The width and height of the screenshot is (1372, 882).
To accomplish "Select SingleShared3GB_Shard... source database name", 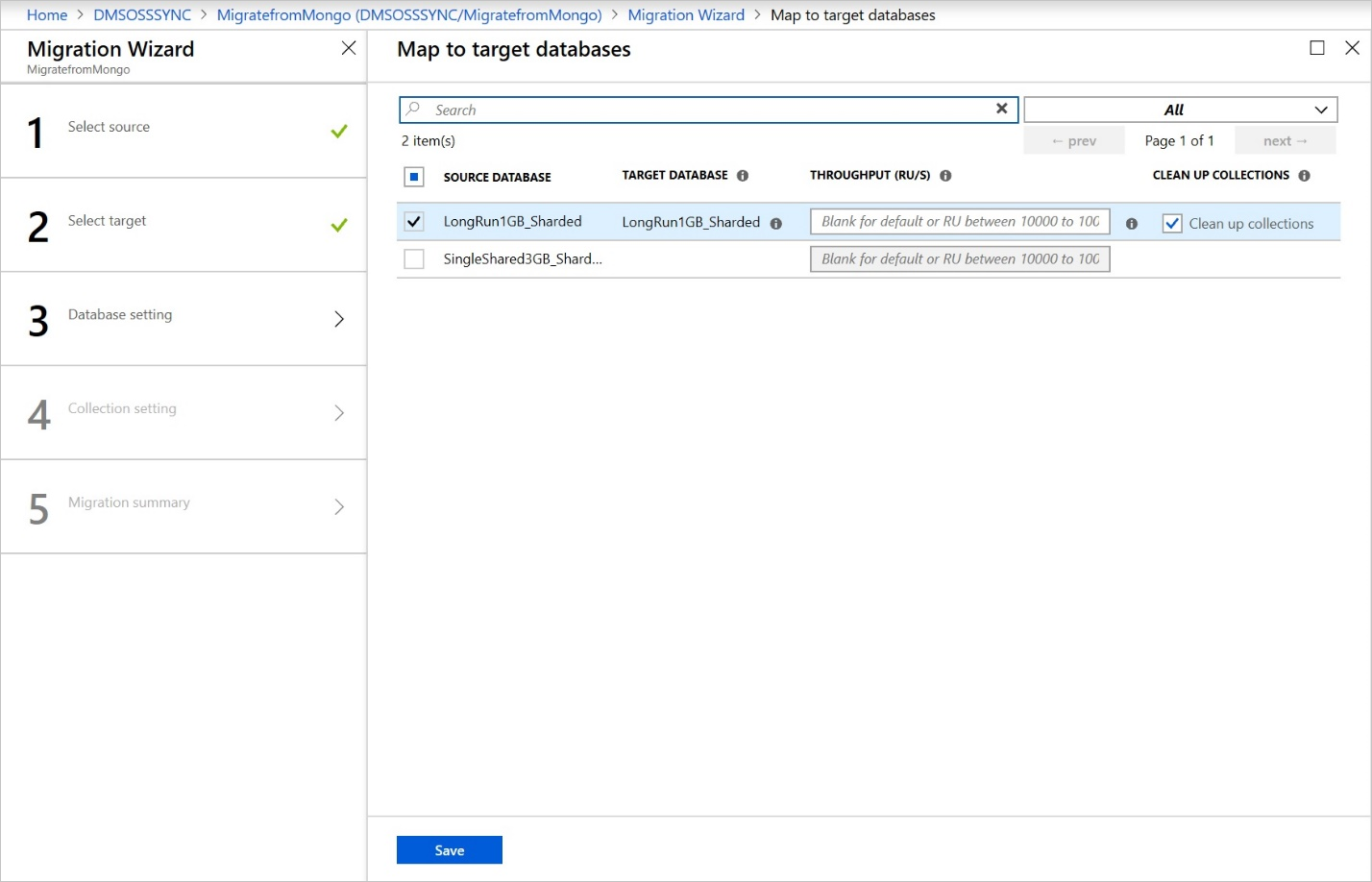I will click(x=523, y=259).
